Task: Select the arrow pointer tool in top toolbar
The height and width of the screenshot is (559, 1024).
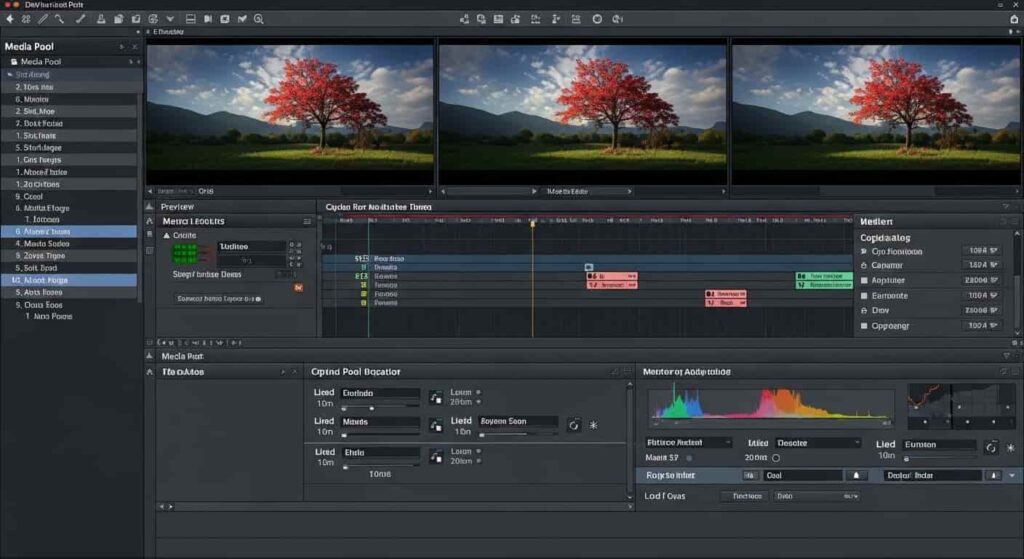Action: pos(10,19)
